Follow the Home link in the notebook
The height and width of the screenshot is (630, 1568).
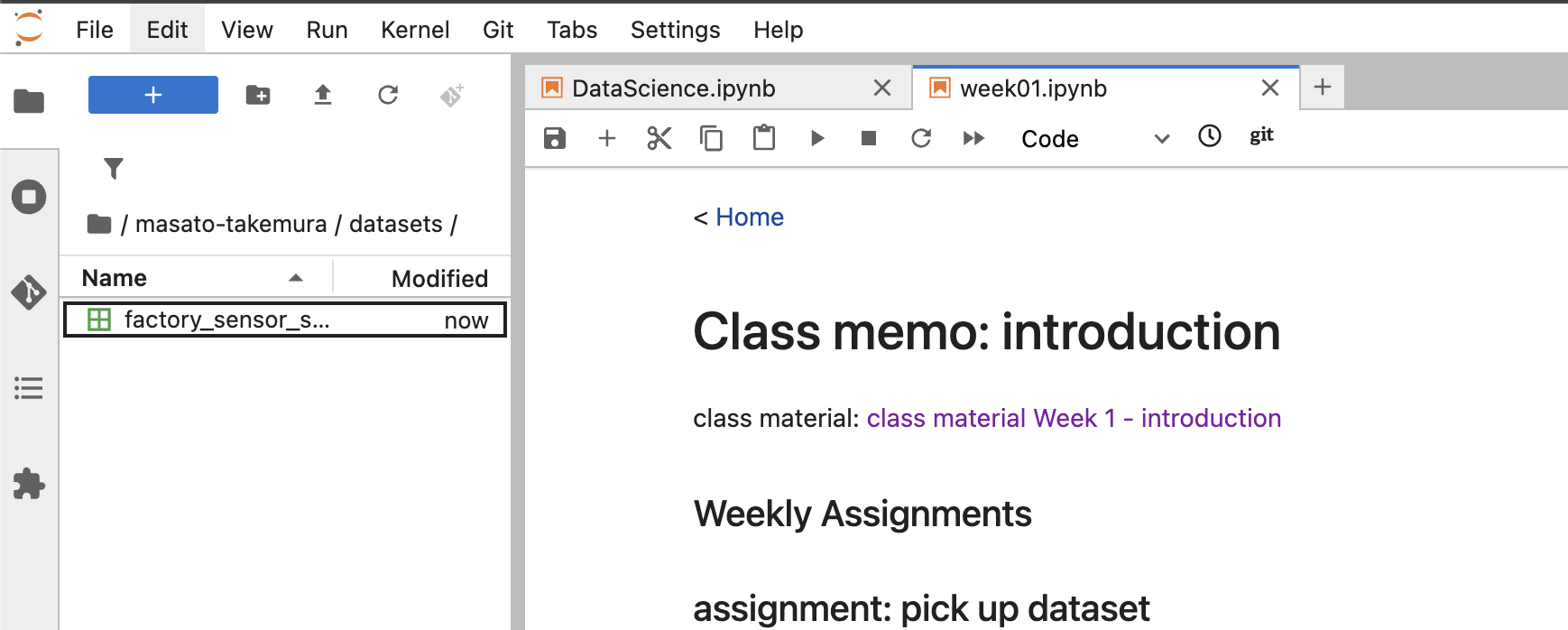[x=749, y=218]
